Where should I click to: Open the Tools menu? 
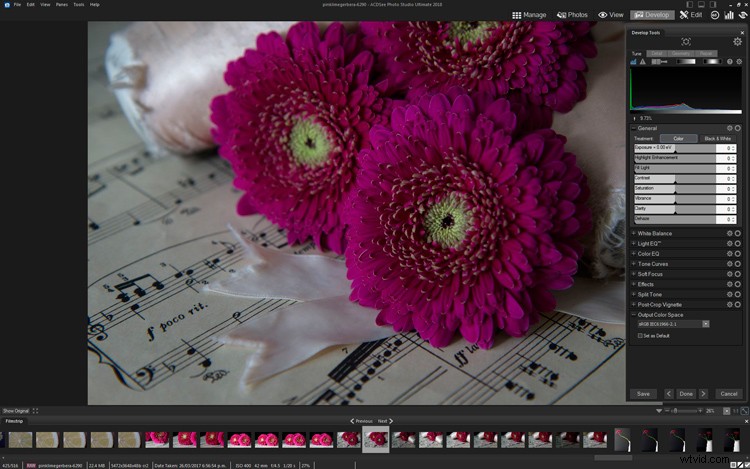click(78, 4)
